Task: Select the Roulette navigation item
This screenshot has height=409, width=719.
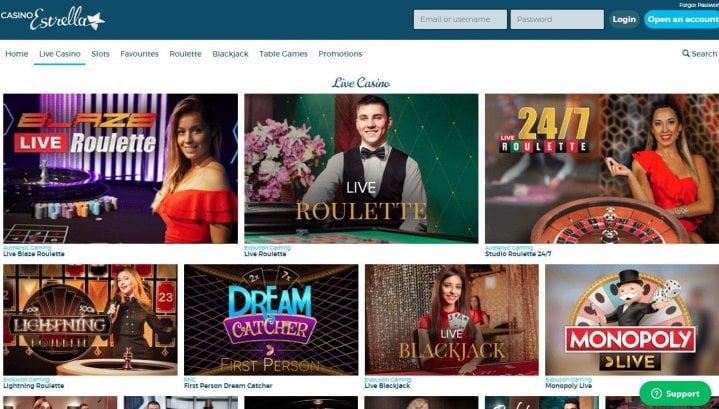Action: coord(185,54)
